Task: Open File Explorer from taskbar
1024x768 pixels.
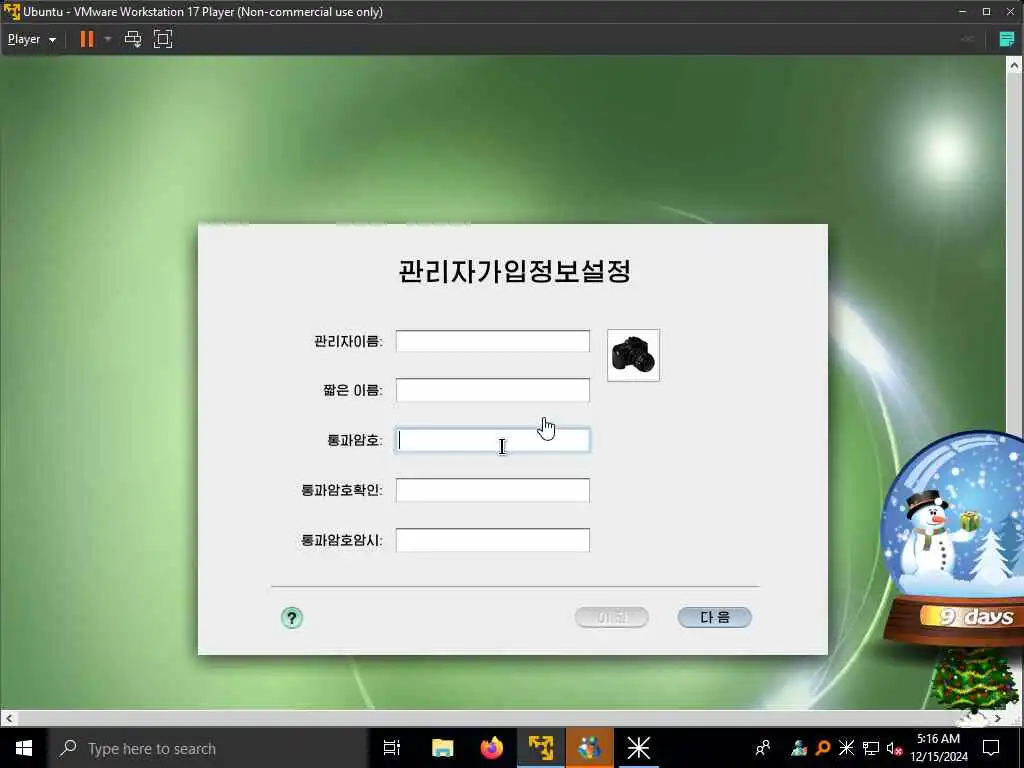Action: coord(442,748)
